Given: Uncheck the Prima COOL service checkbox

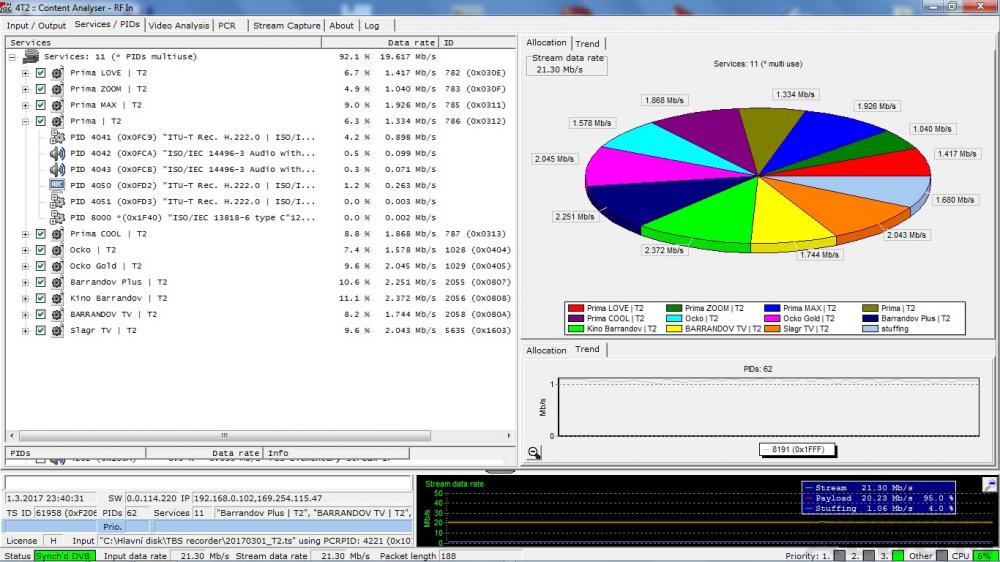Looking at the screenshot, I should 41,233.
